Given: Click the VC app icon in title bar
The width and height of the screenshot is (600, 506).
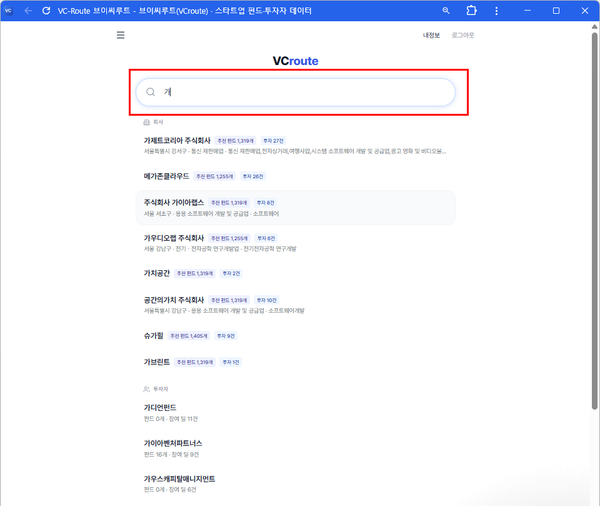Looking at the screenshot, I should 8,11.
